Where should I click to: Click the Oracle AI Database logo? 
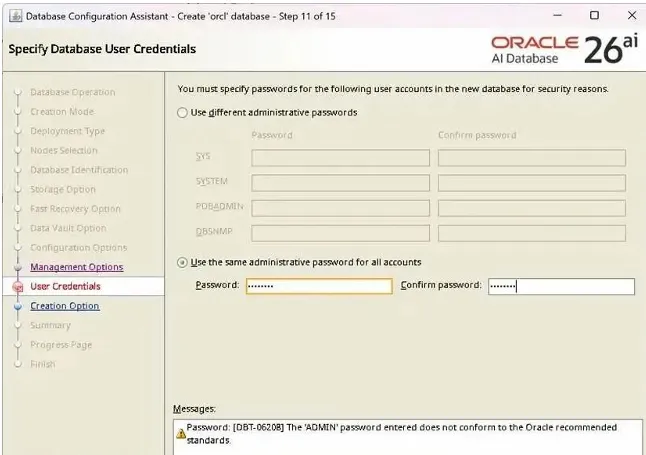pos(564,49)
